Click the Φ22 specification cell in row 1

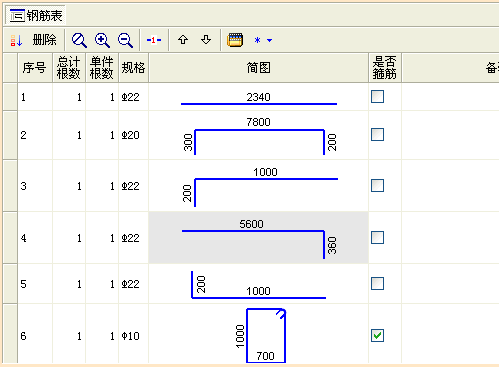click(133, 97)
